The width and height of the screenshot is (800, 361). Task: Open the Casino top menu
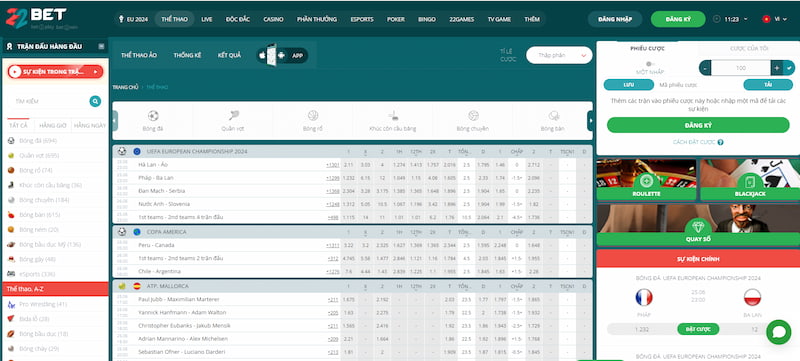coord(273,19)
